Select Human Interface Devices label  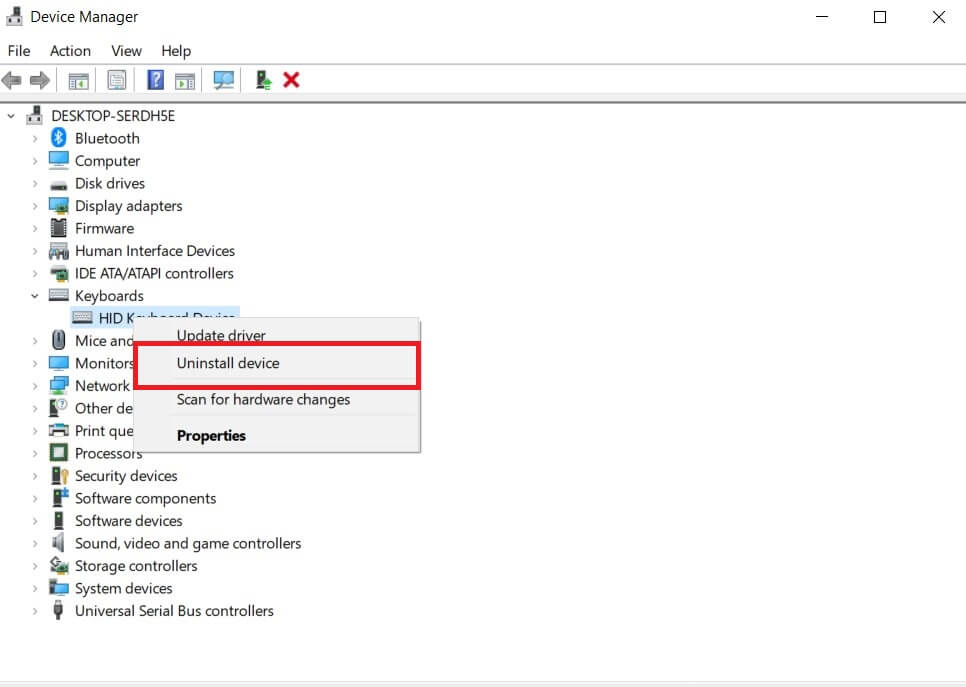point(155,251)
